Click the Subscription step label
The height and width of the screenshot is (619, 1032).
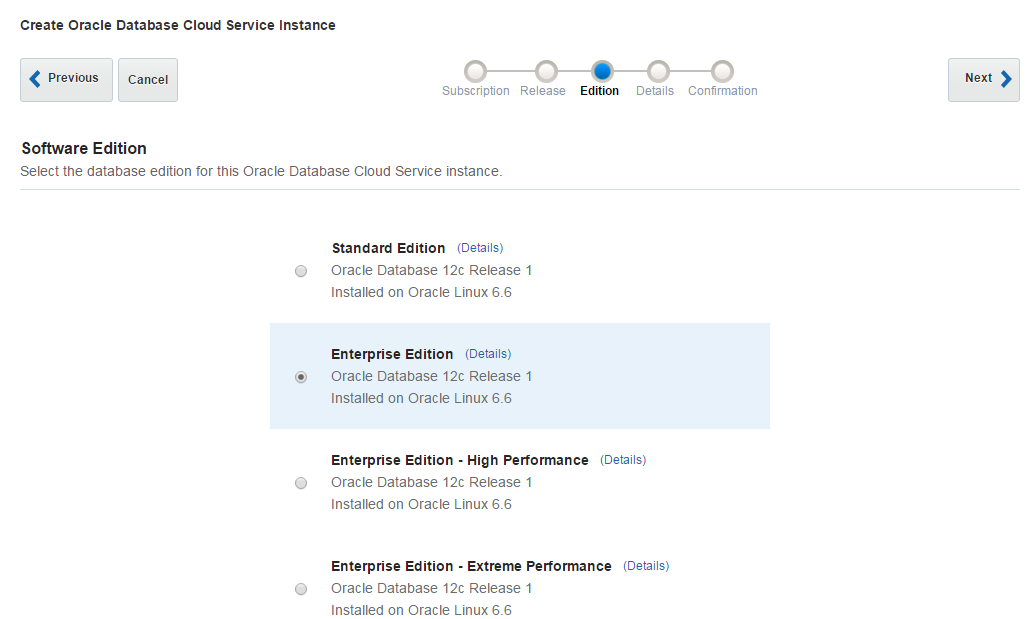coord(476,91)
